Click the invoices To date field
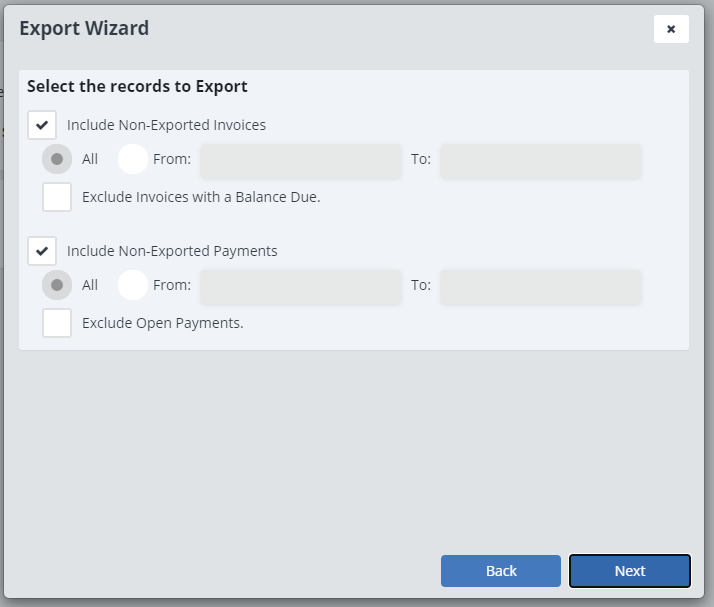This screenshot has width=714, height=607. [540, 160]
